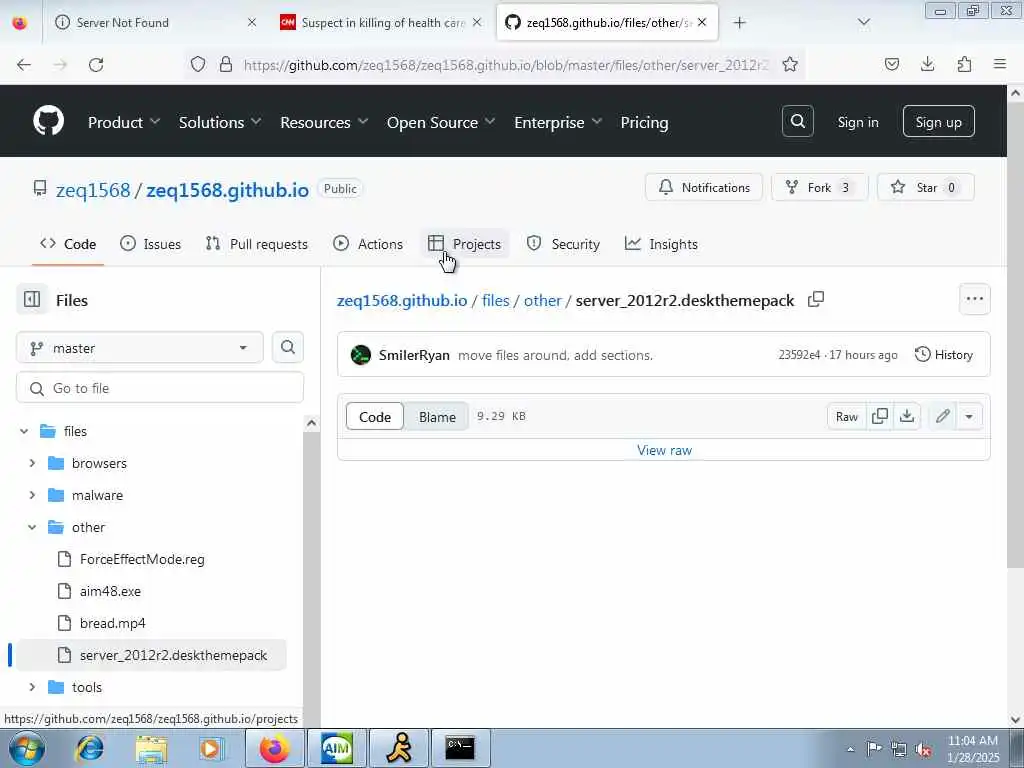Switch to the CNN Suspect in killing tab
The image size is (1024, 768).
[x=383, y=23]
